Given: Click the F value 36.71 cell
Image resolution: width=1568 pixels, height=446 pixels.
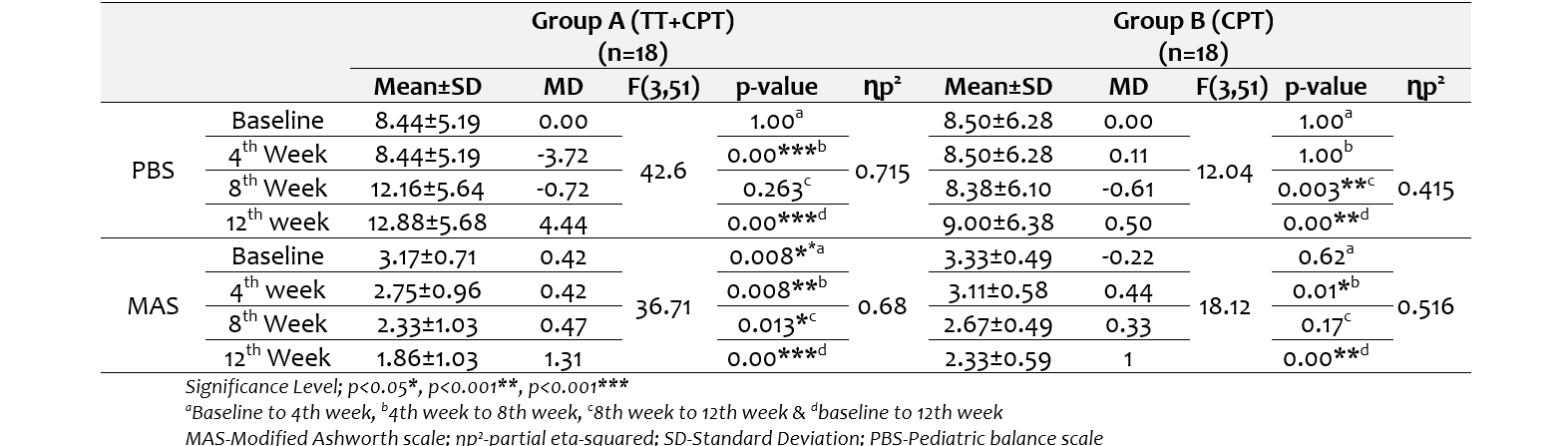Looking at the screenshot, I should point(662,306).
